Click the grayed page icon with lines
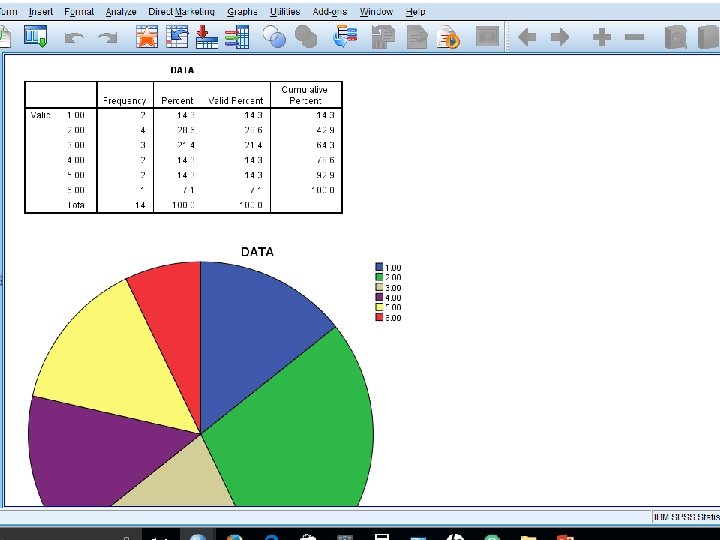 tap(417, 37)
